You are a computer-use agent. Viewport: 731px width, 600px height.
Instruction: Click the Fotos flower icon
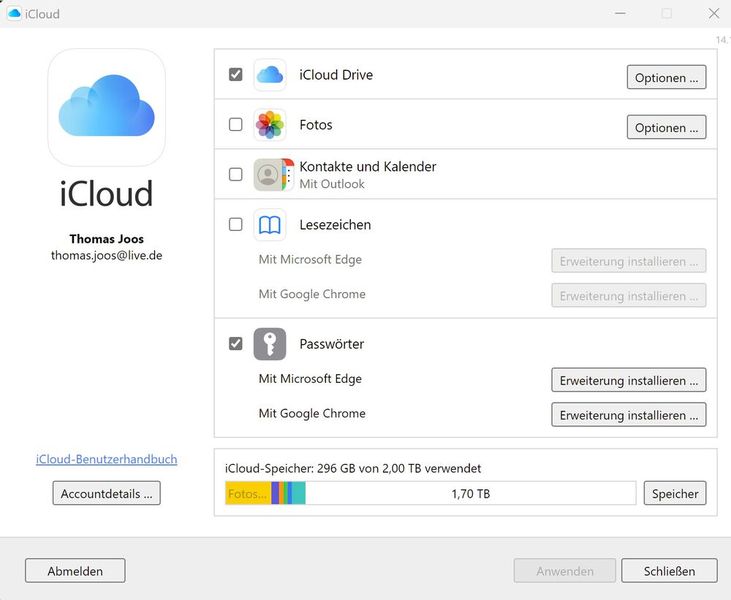pyautogui.click(x=269, y=124)
